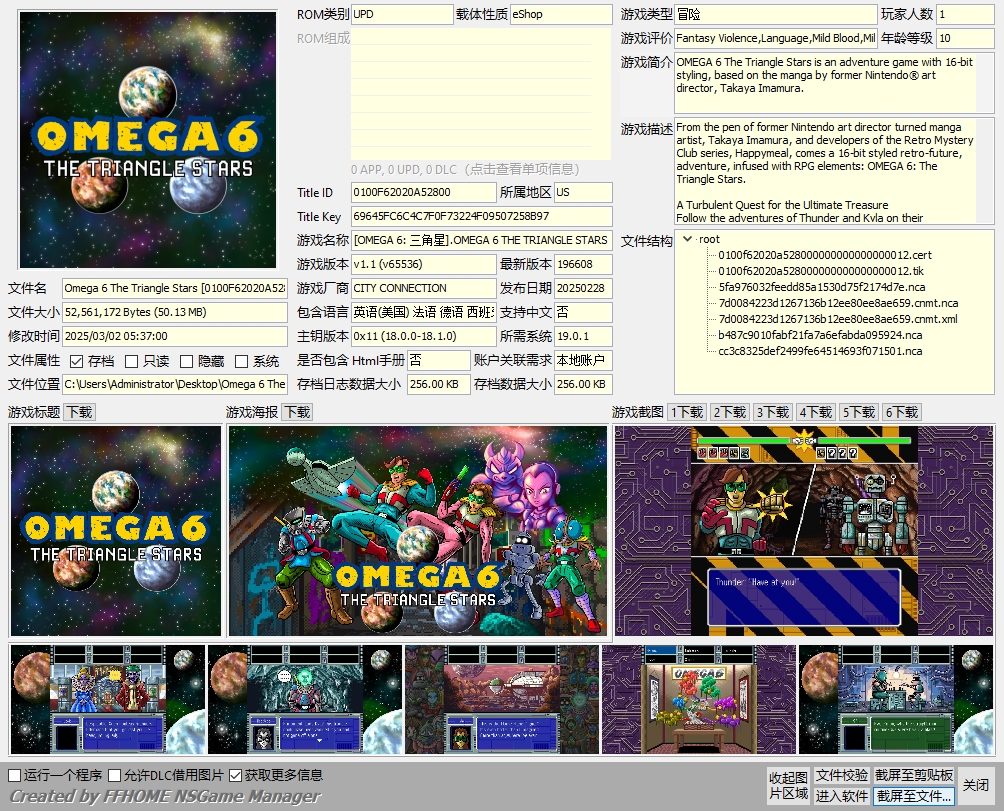
Task: Toggle 允许DLC借用图片 checkbox
Action: point(115,775)
